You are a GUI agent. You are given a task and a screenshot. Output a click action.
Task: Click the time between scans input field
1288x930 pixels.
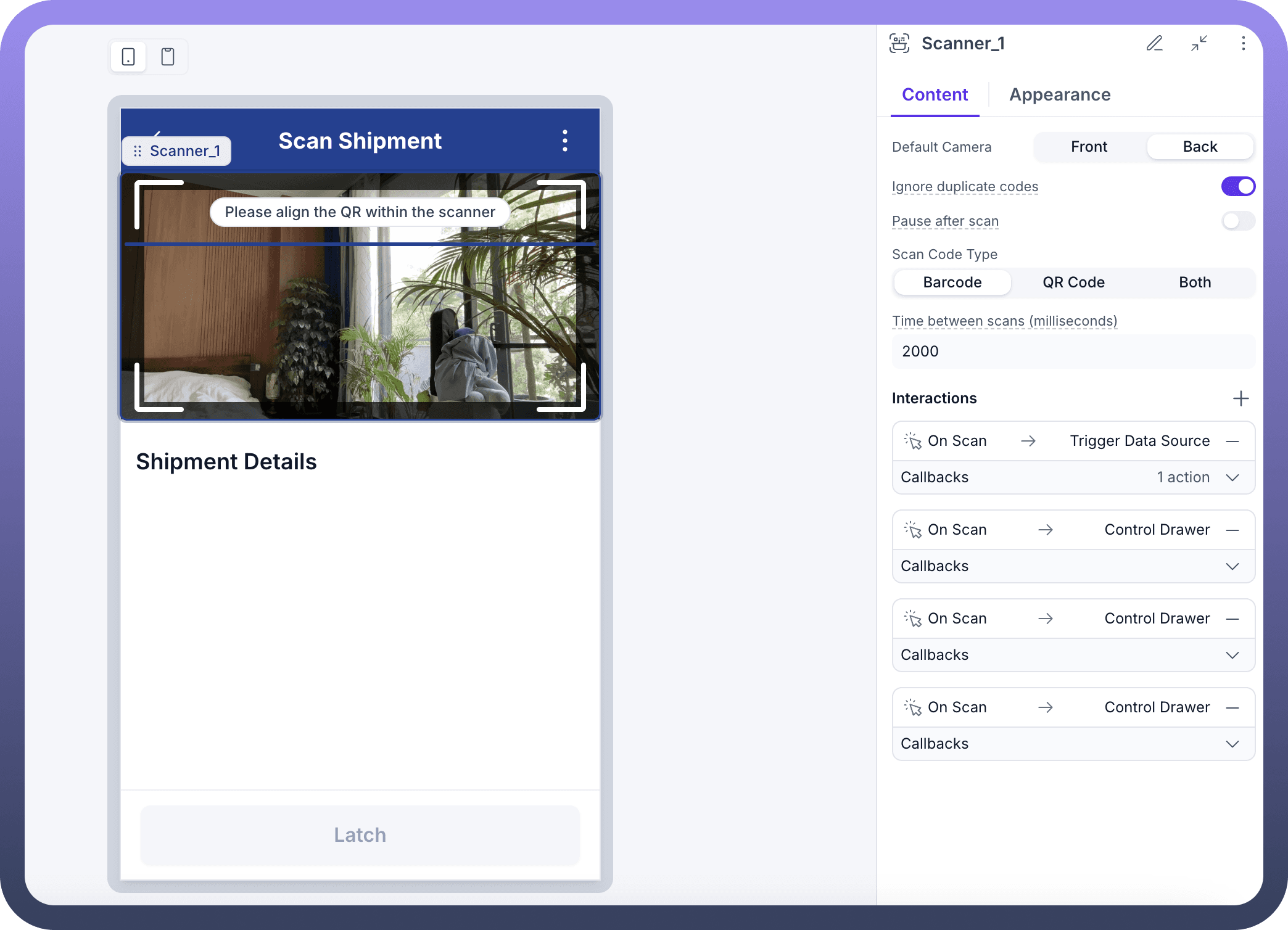[x=1073, y=352]
